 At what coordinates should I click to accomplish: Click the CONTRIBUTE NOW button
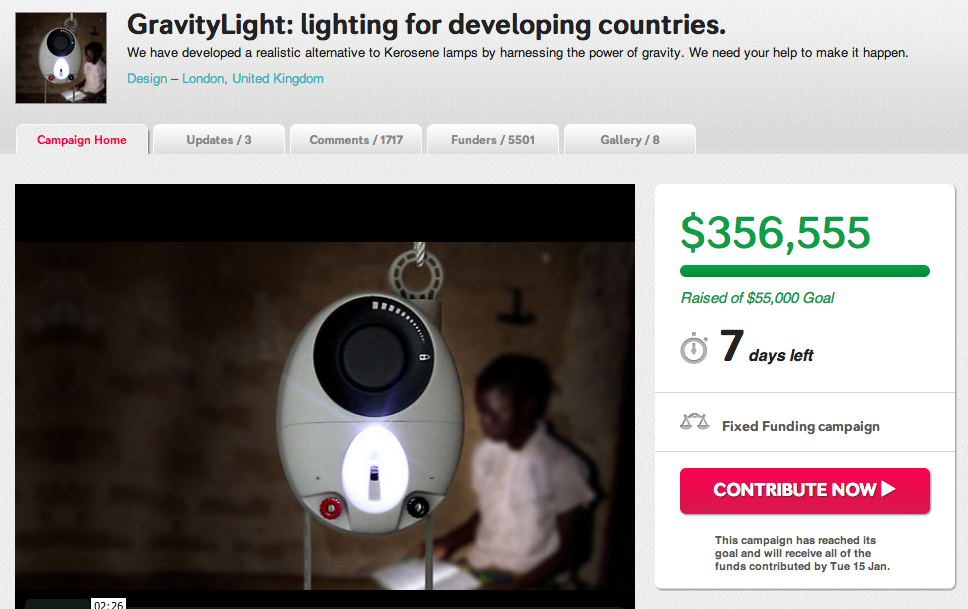pyautogui.click(x=804, y=490)
